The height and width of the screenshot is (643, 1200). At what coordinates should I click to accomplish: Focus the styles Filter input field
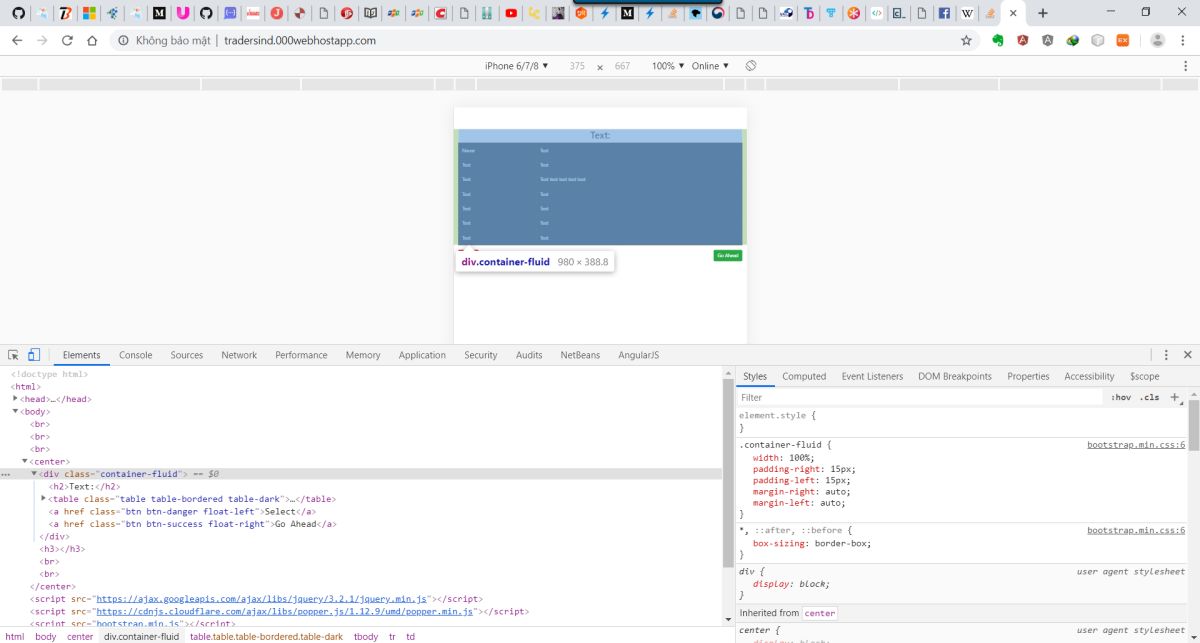pyautogui.click(x=920, y=397)
